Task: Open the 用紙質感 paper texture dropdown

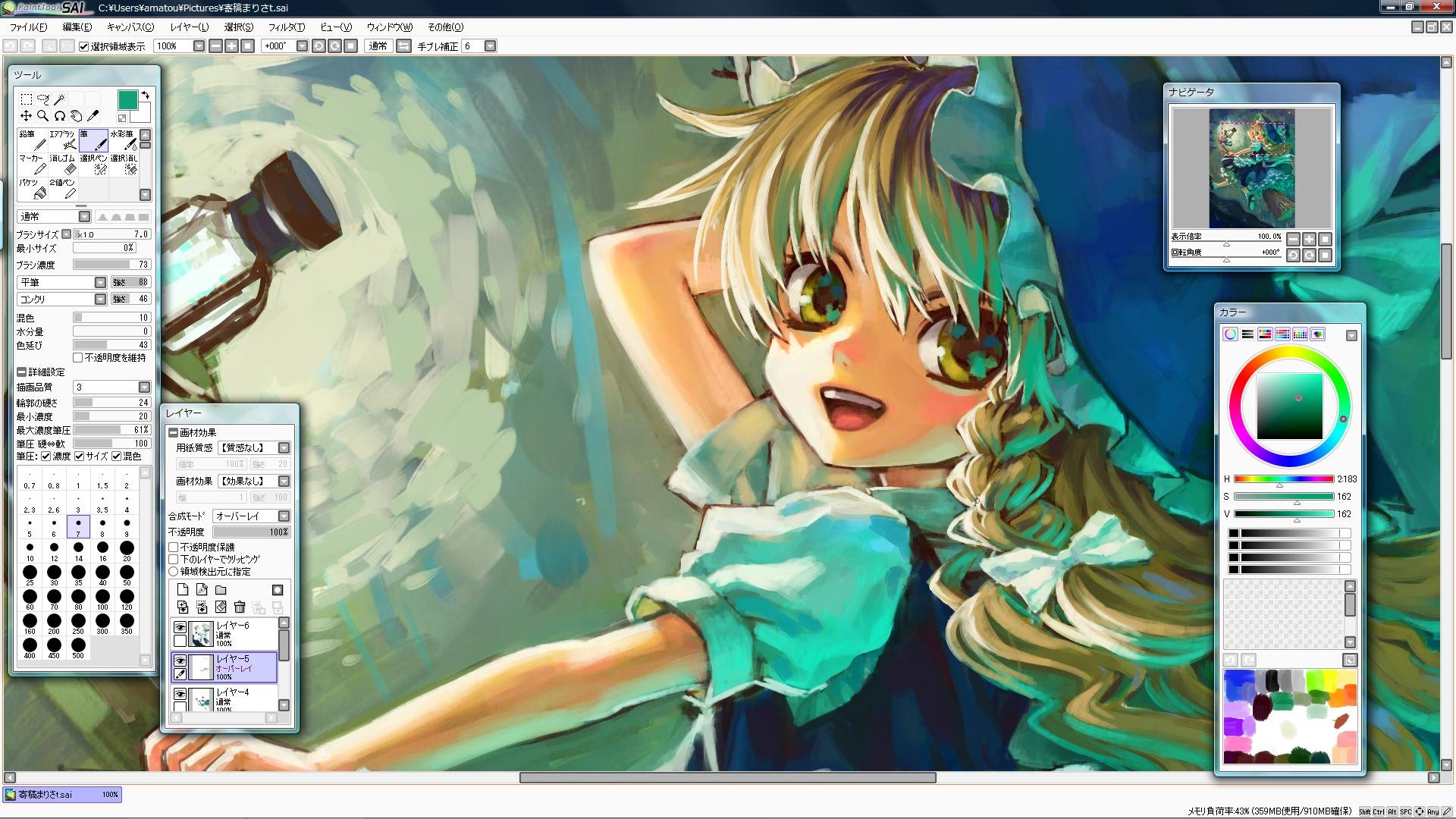Action: (254, 448)
